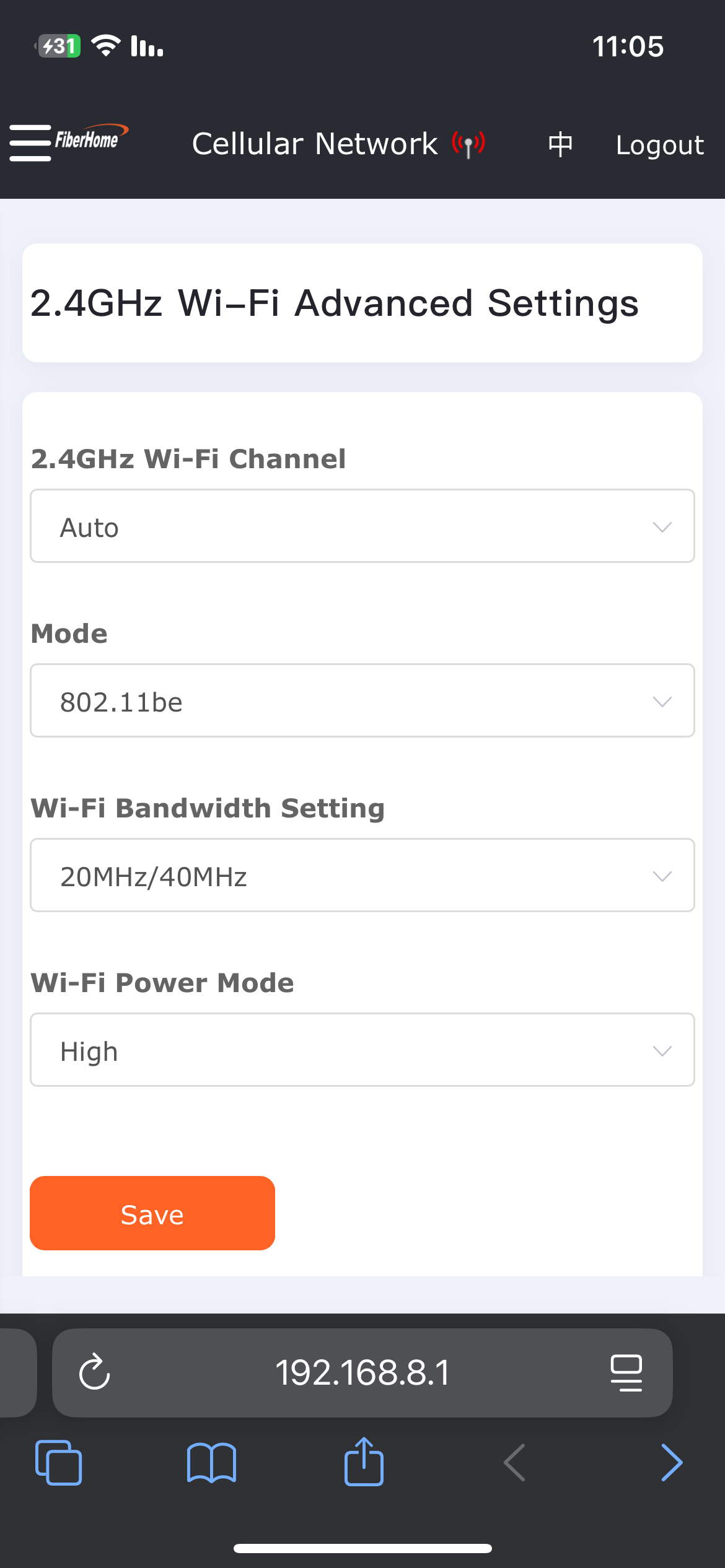Reload the page with refresh icon
The image size is (725, 1568).
coord(95,1372)
